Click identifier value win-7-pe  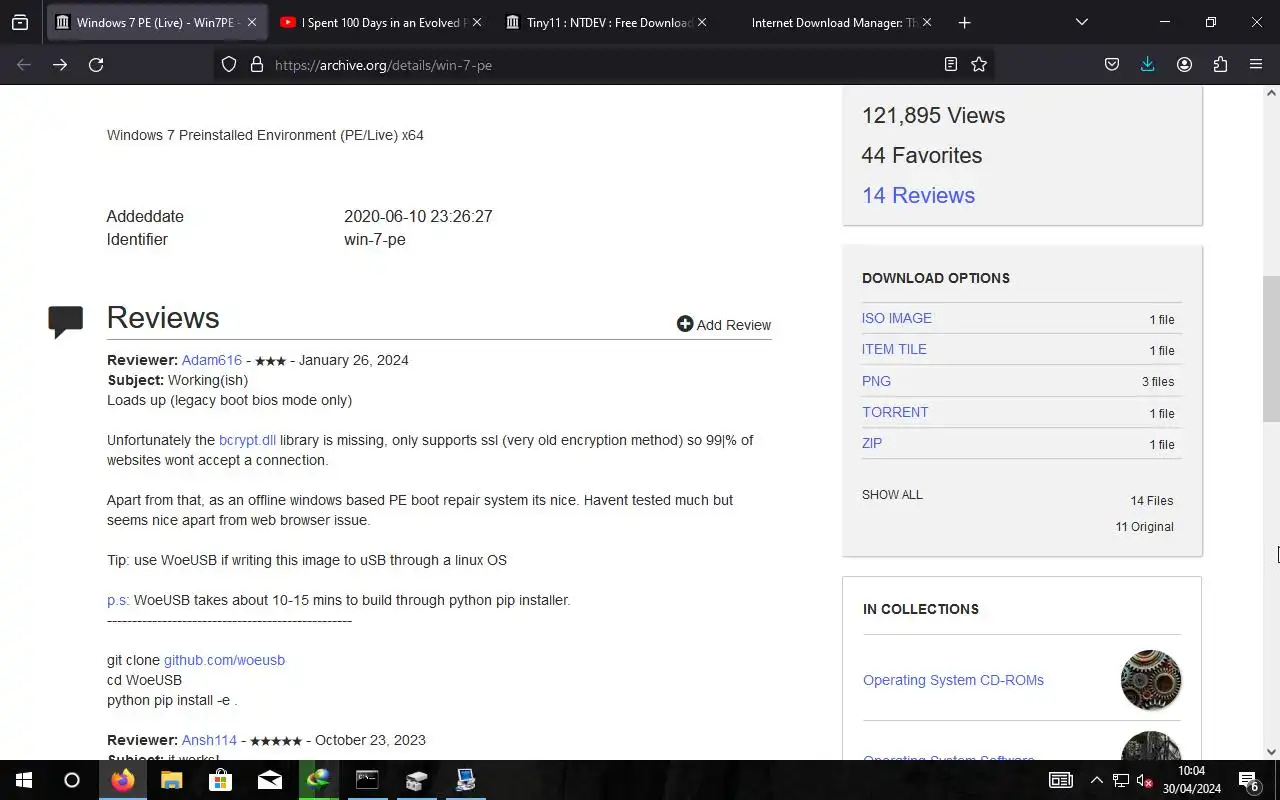coord(375,239)
